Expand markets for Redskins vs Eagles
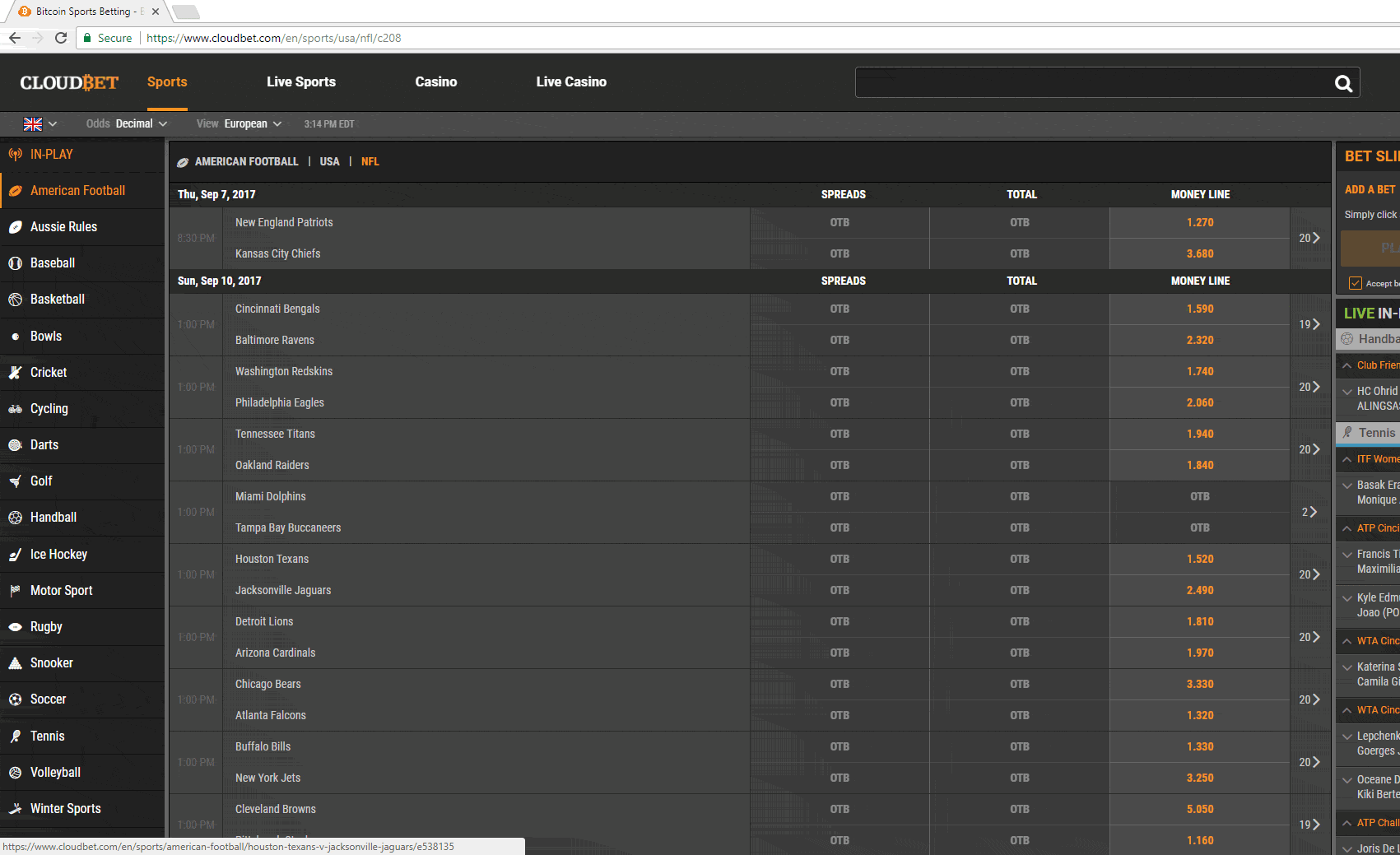This screenshot has height=855, width=1400. [1309, 387]
